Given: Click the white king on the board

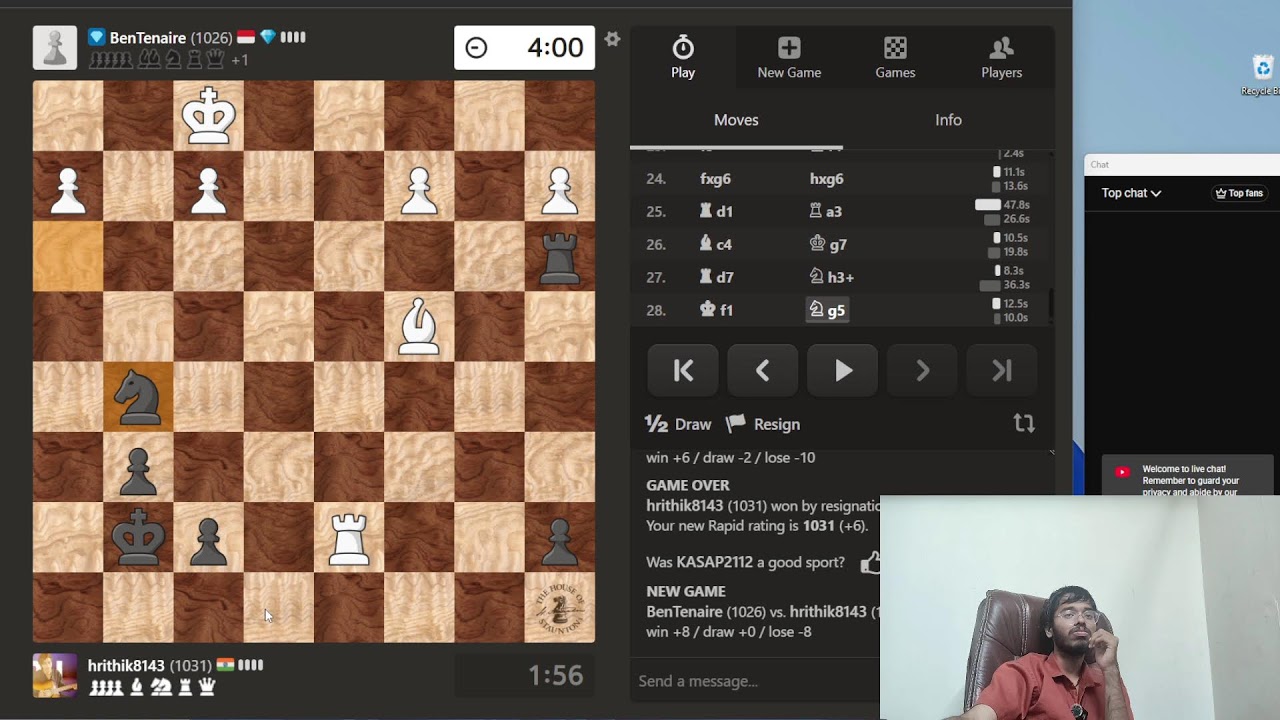Looking at the screenshot, I should pyautogui.click(x=208, y=116).
